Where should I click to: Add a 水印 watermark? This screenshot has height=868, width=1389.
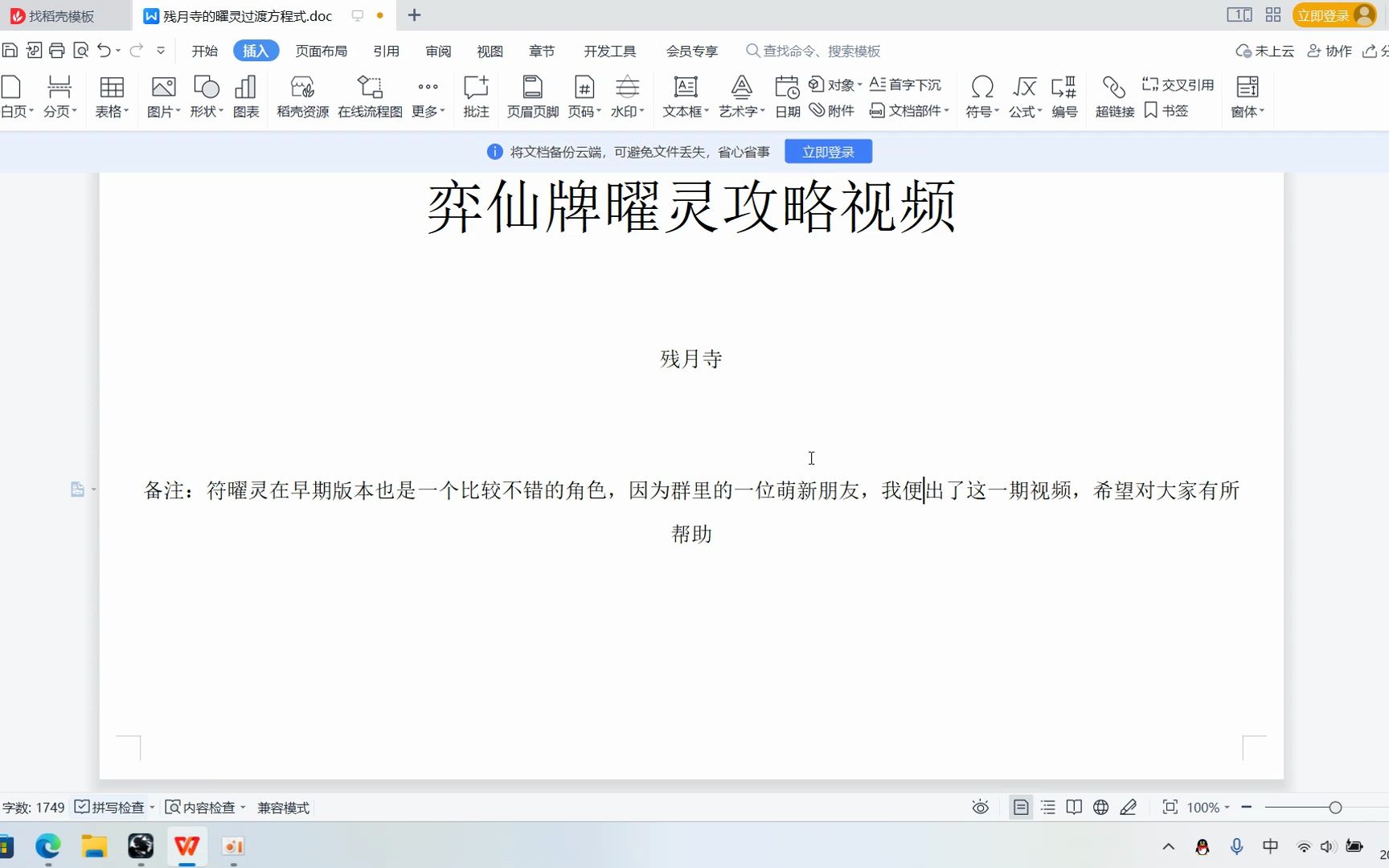tap(628, 96)
